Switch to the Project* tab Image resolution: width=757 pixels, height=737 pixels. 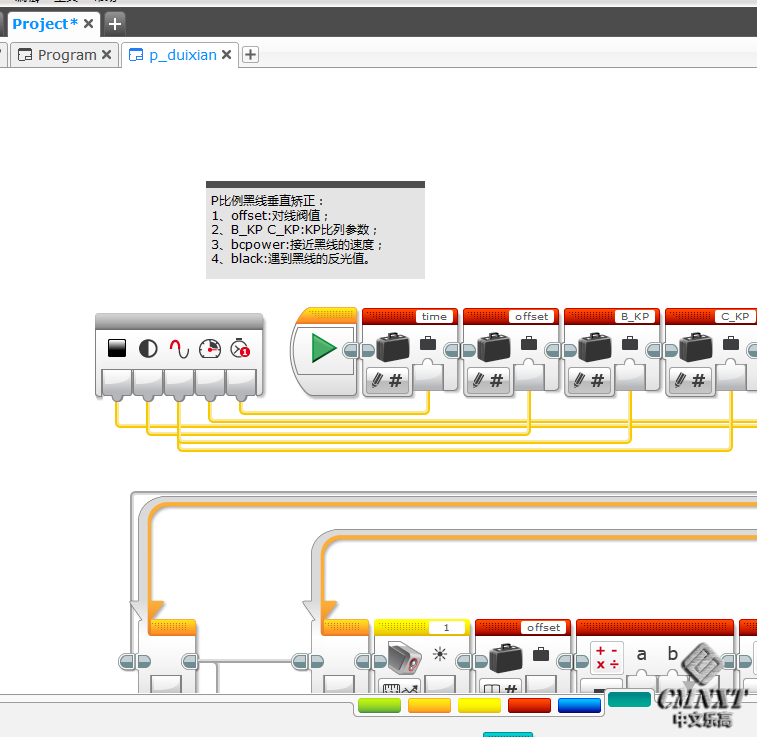[x=44, y=23]
